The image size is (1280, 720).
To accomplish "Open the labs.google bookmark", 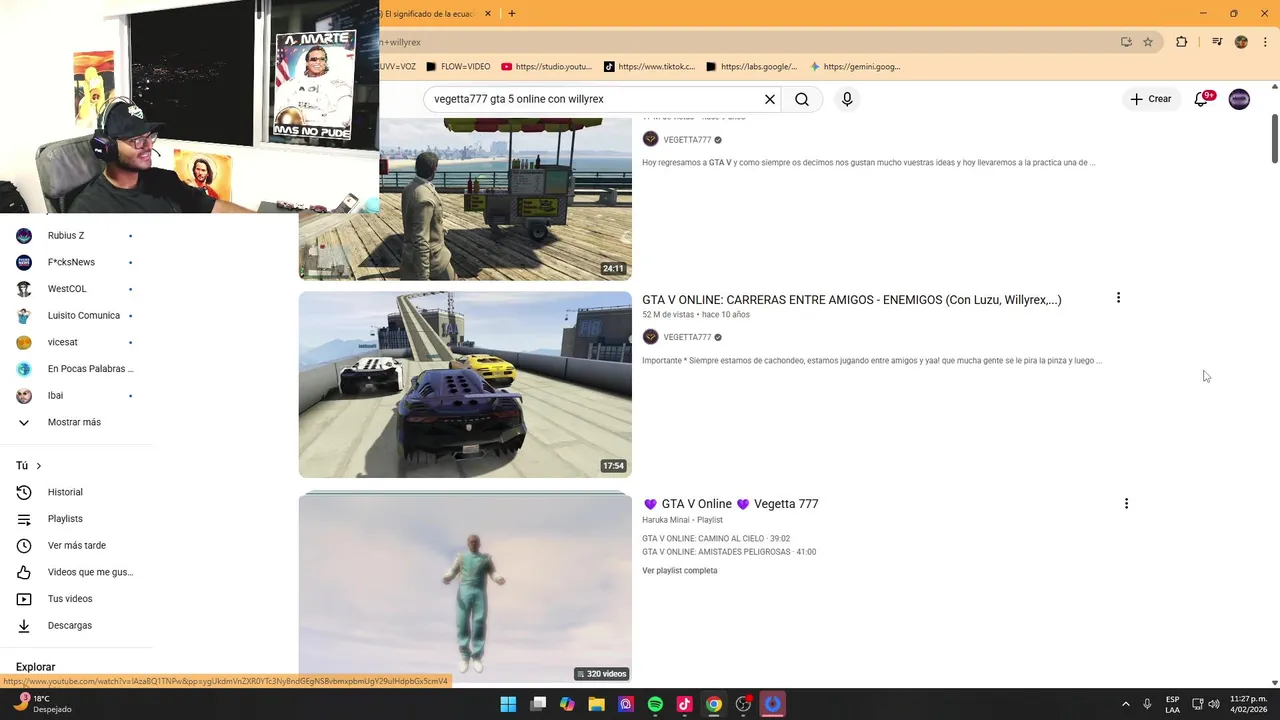I will [751, 67].
